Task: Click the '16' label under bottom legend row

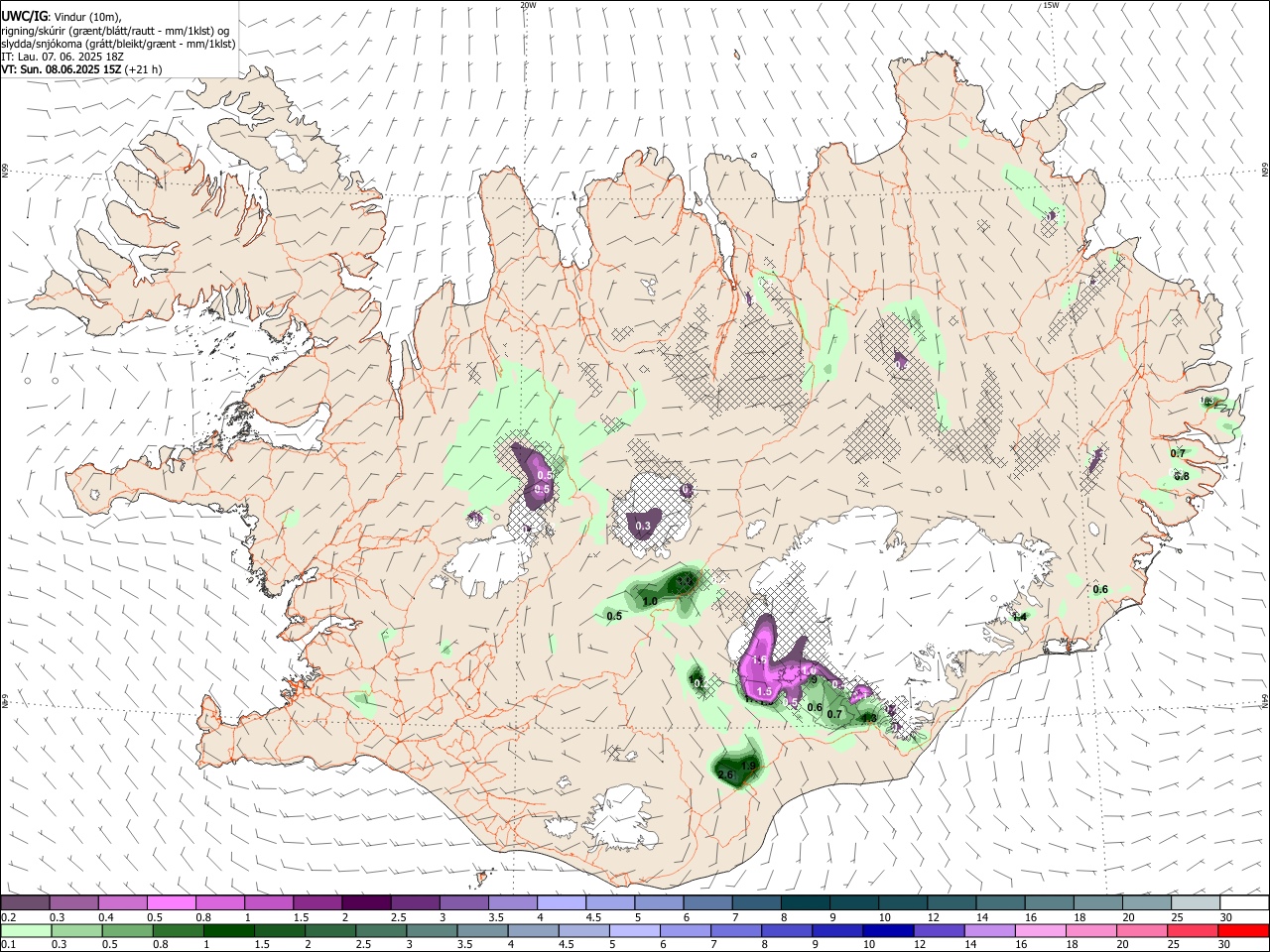Action: pos(1021,945)
